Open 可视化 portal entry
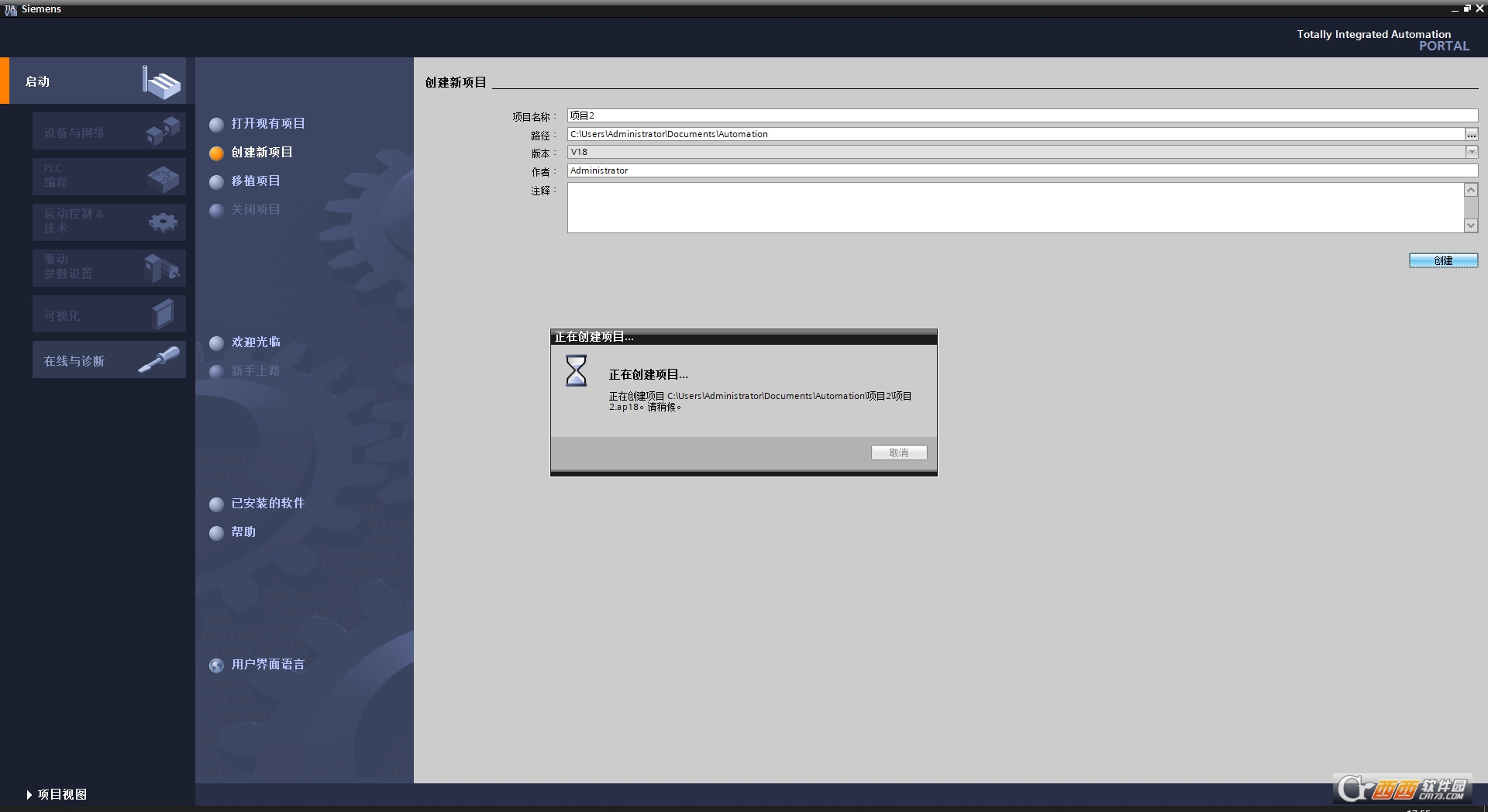Image resolution: width=1488 pixels, height=812 pixels. (109, 314)
